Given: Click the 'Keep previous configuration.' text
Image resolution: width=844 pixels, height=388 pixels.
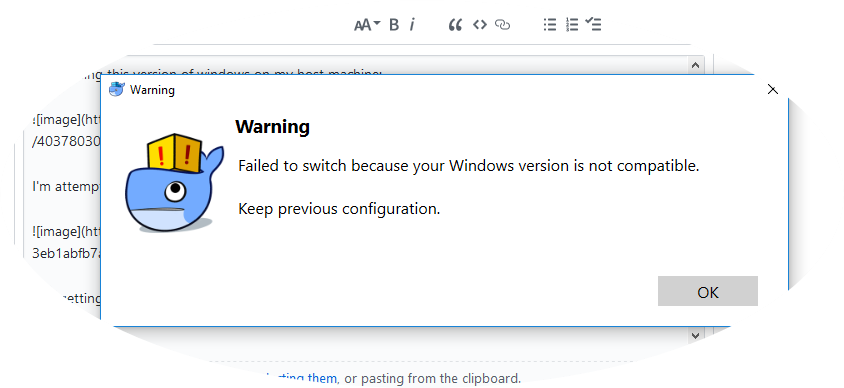Looking at the screenshot, I should coord(339,209).
